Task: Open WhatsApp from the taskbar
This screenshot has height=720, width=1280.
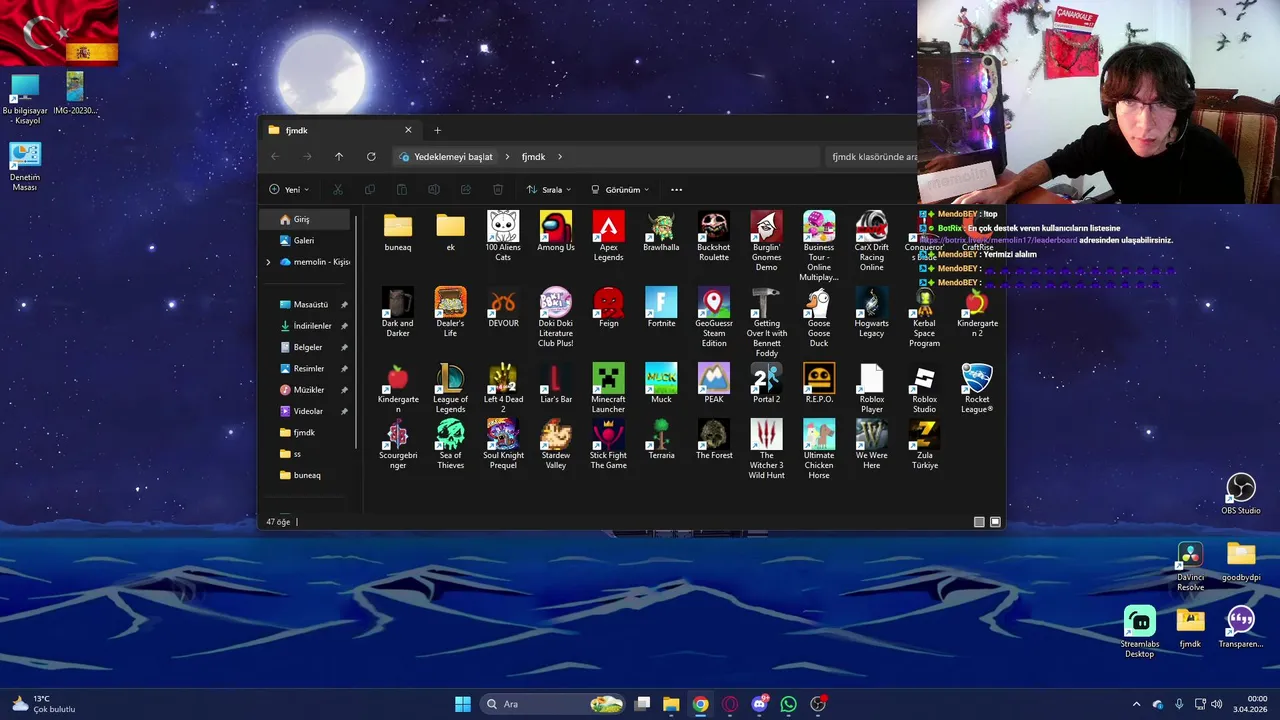Action: (x=788, y=704)
